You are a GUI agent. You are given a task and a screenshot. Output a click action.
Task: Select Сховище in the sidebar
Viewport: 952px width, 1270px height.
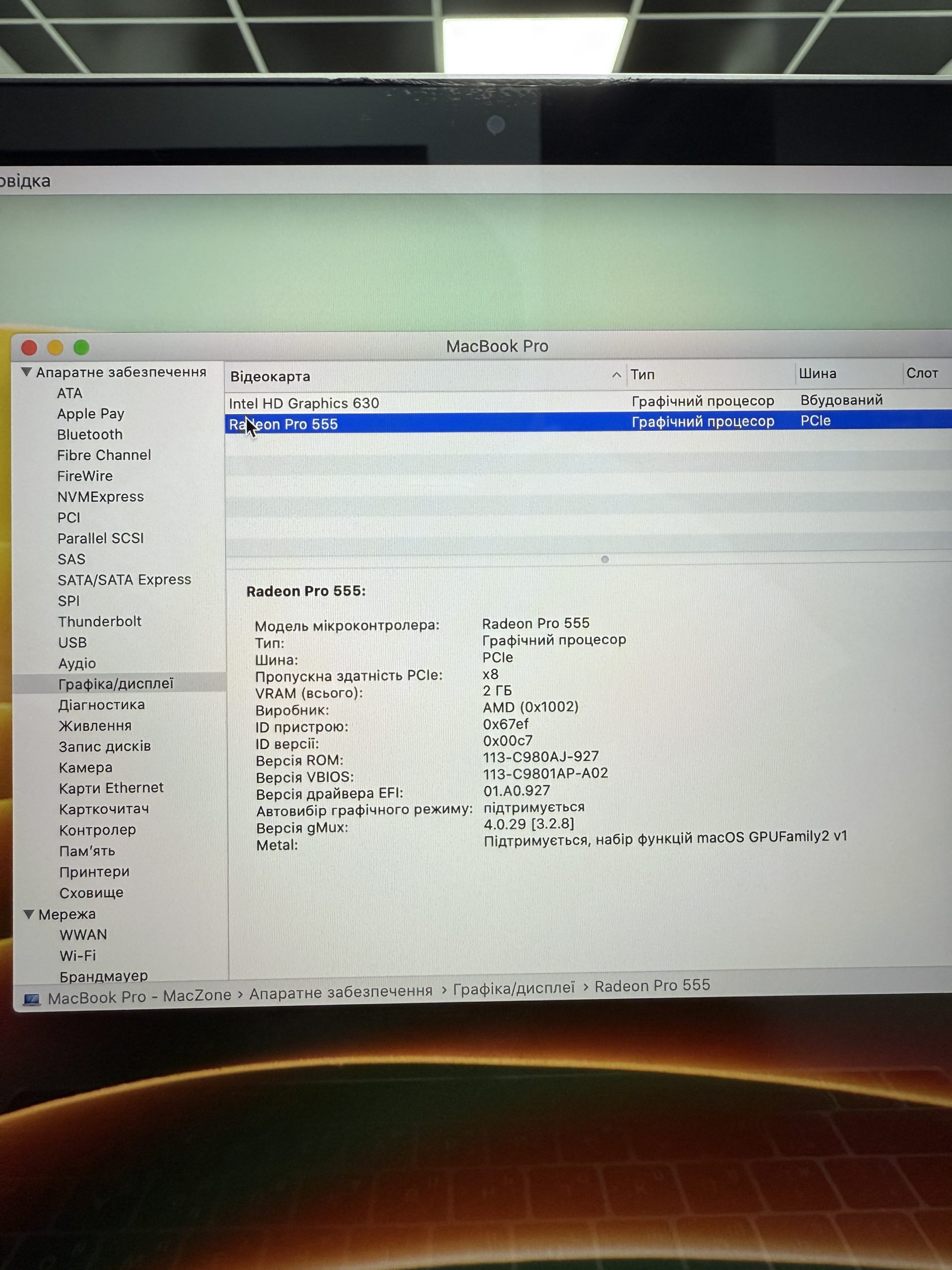tap(92, 893)
